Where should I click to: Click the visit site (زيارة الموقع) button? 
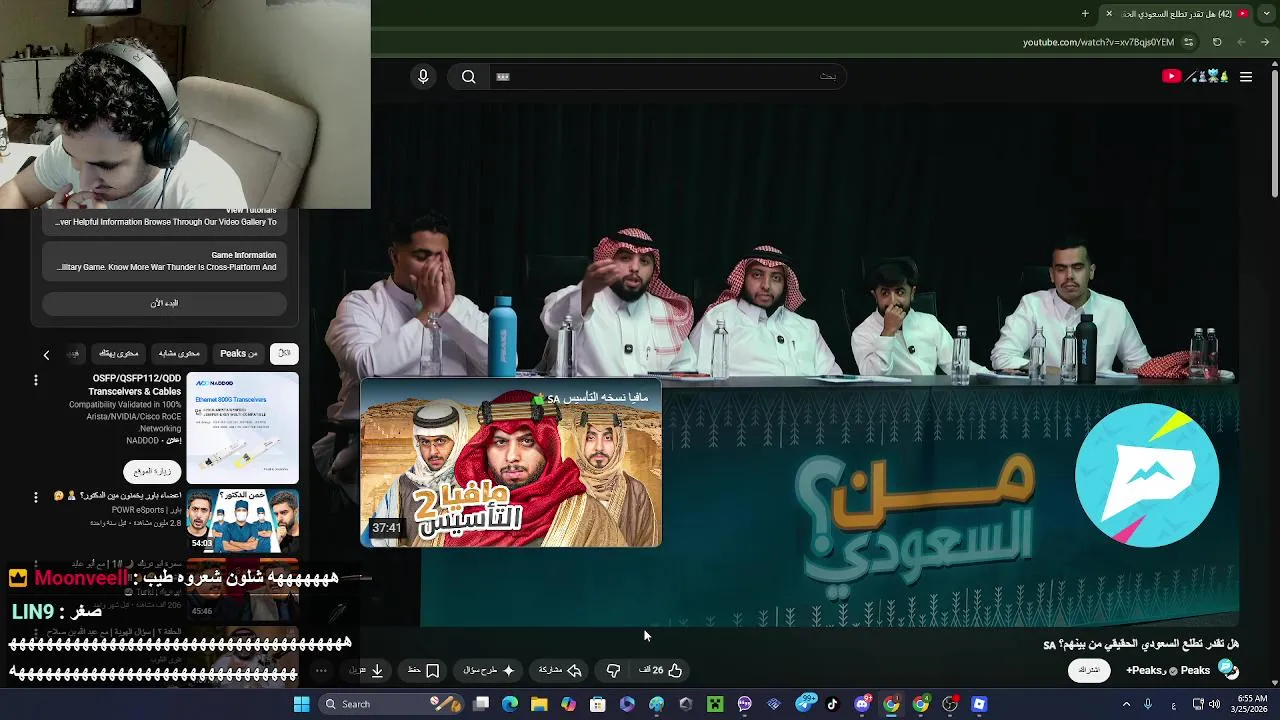[x=152, y=471]
